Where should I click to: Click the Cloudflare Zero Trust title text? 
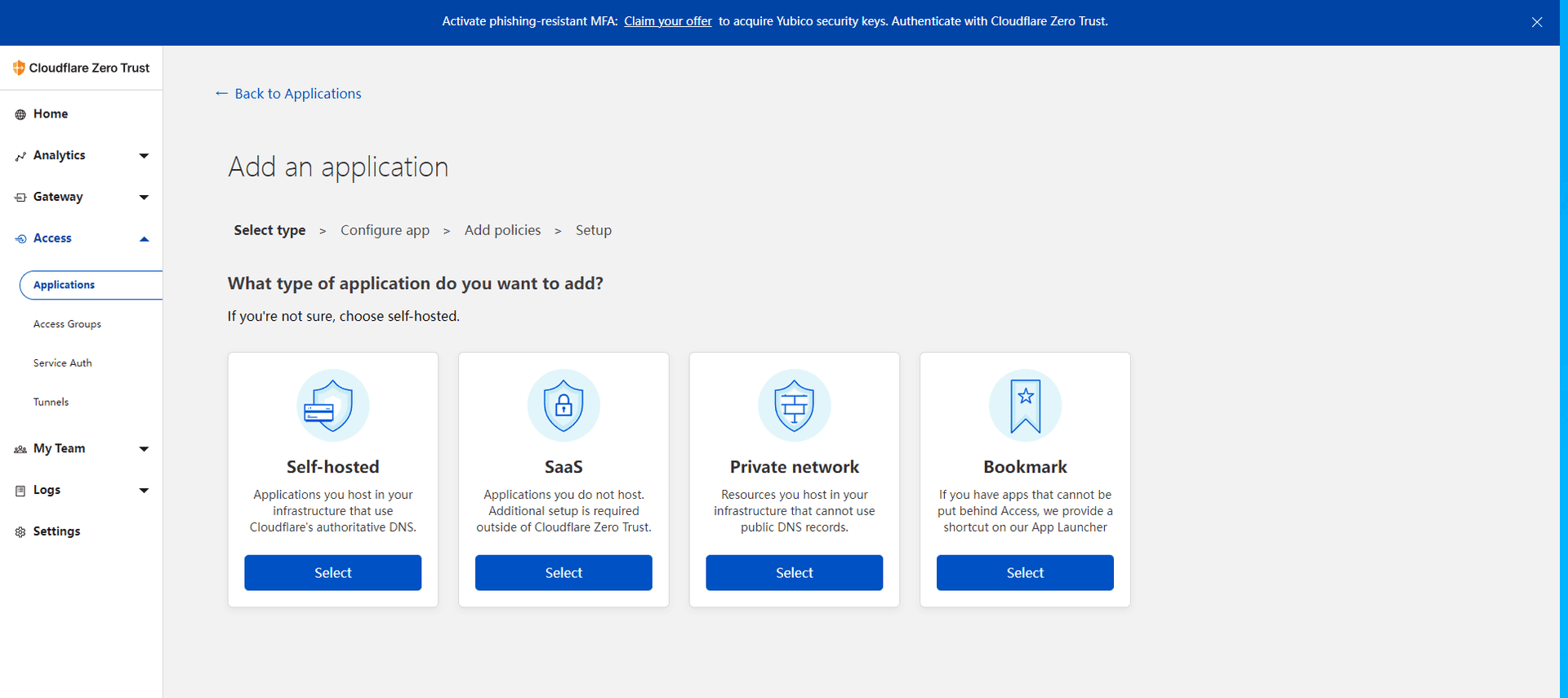click(x=89, y=68)
